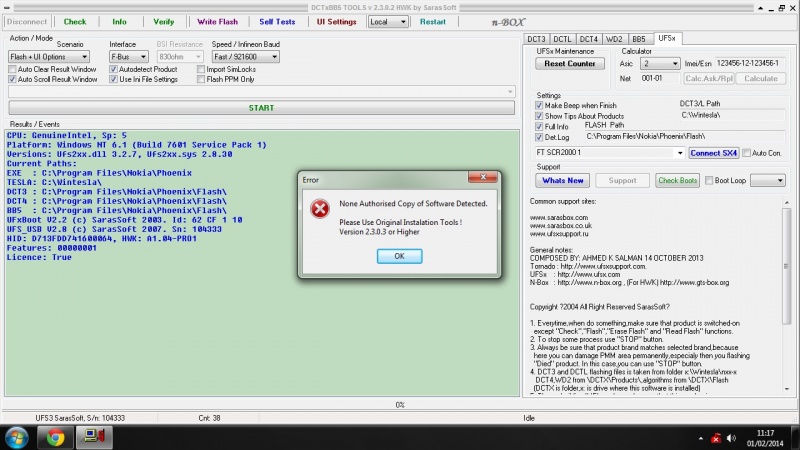Click the notes panel vertical scrollbar
The image size is (800, 450).
point(786,295)
